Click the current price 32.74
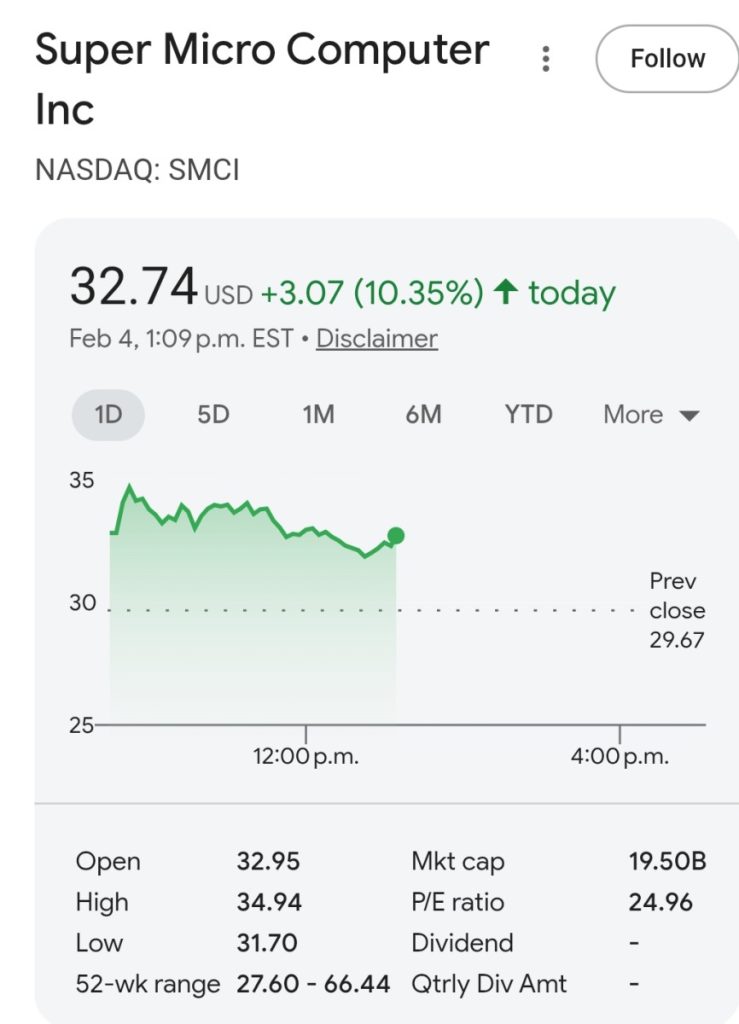 pos(133,289)
